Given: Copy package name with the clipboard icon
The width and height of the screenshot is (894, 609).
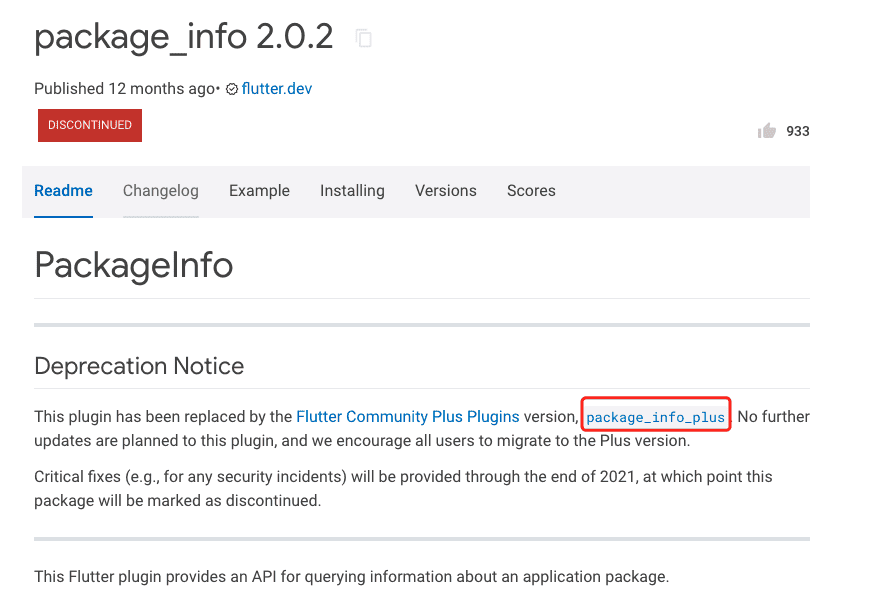Looking at the screenshot, I should [363, 38].
